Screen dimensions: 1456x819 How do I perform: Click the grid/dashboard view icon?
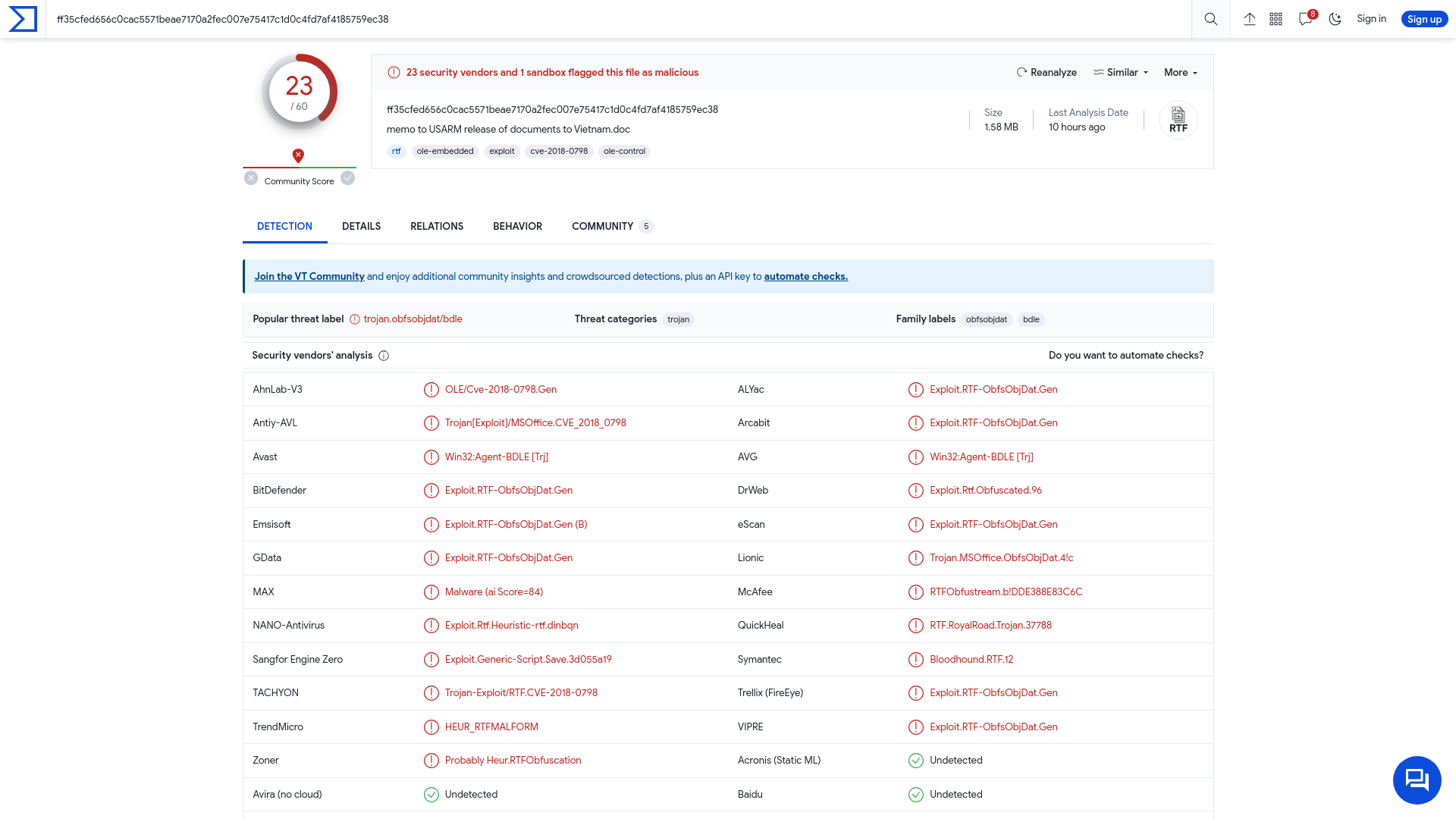pyautogui.click(x=1277, y=19)
